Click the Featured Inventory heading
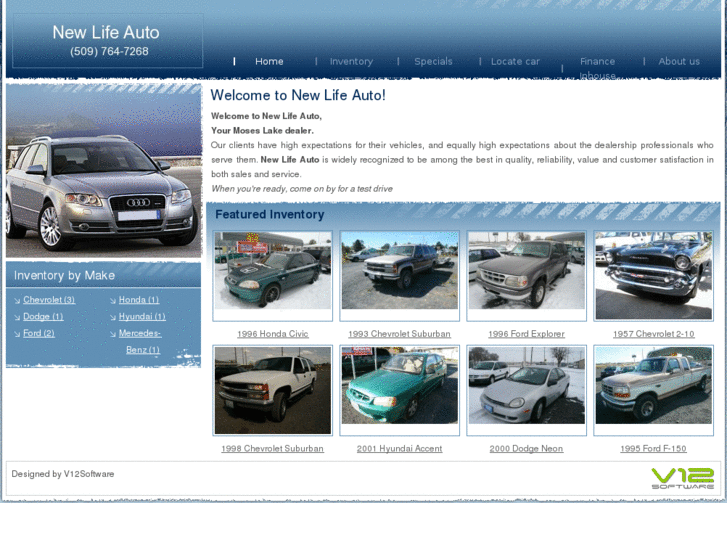 click(x=269, y=214)
